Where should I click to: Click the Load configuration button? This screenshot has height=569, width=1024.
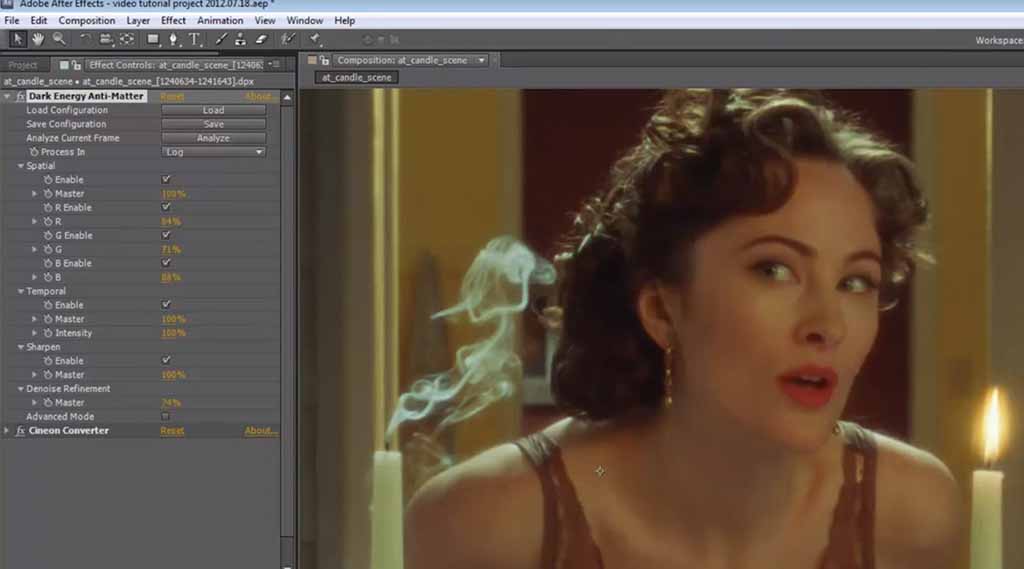tap(214, 110)
